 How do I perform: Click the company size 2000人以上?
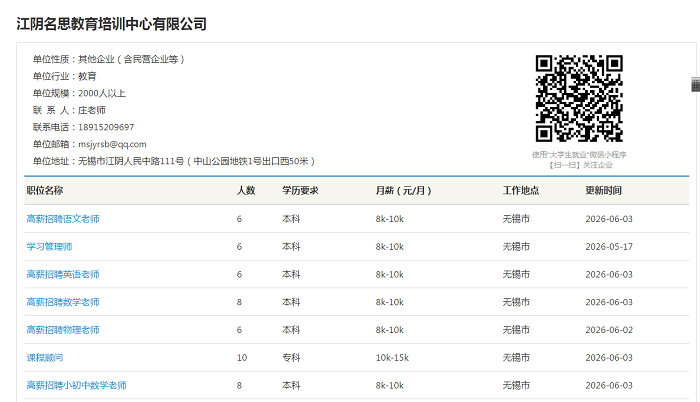pos(102,93)
